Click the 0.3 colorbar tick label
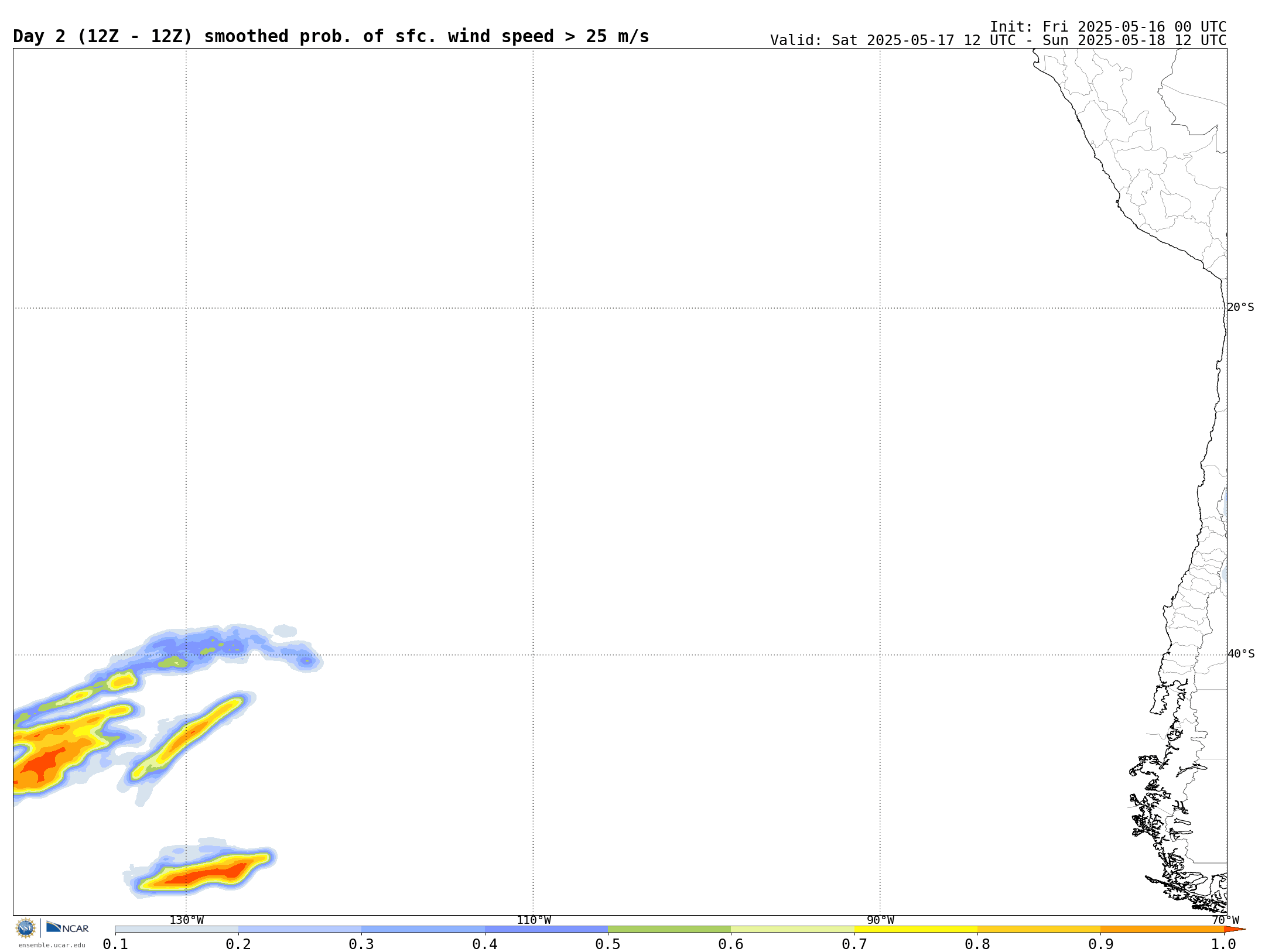Image resolution: width=1265 pixels, height=952 pixels. pos(361,944)
